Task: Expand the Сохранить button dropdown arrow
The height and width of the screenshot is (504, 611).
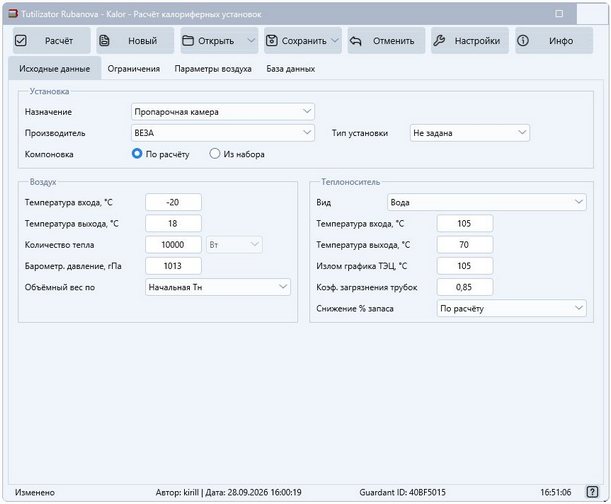Action: [335, 40]
